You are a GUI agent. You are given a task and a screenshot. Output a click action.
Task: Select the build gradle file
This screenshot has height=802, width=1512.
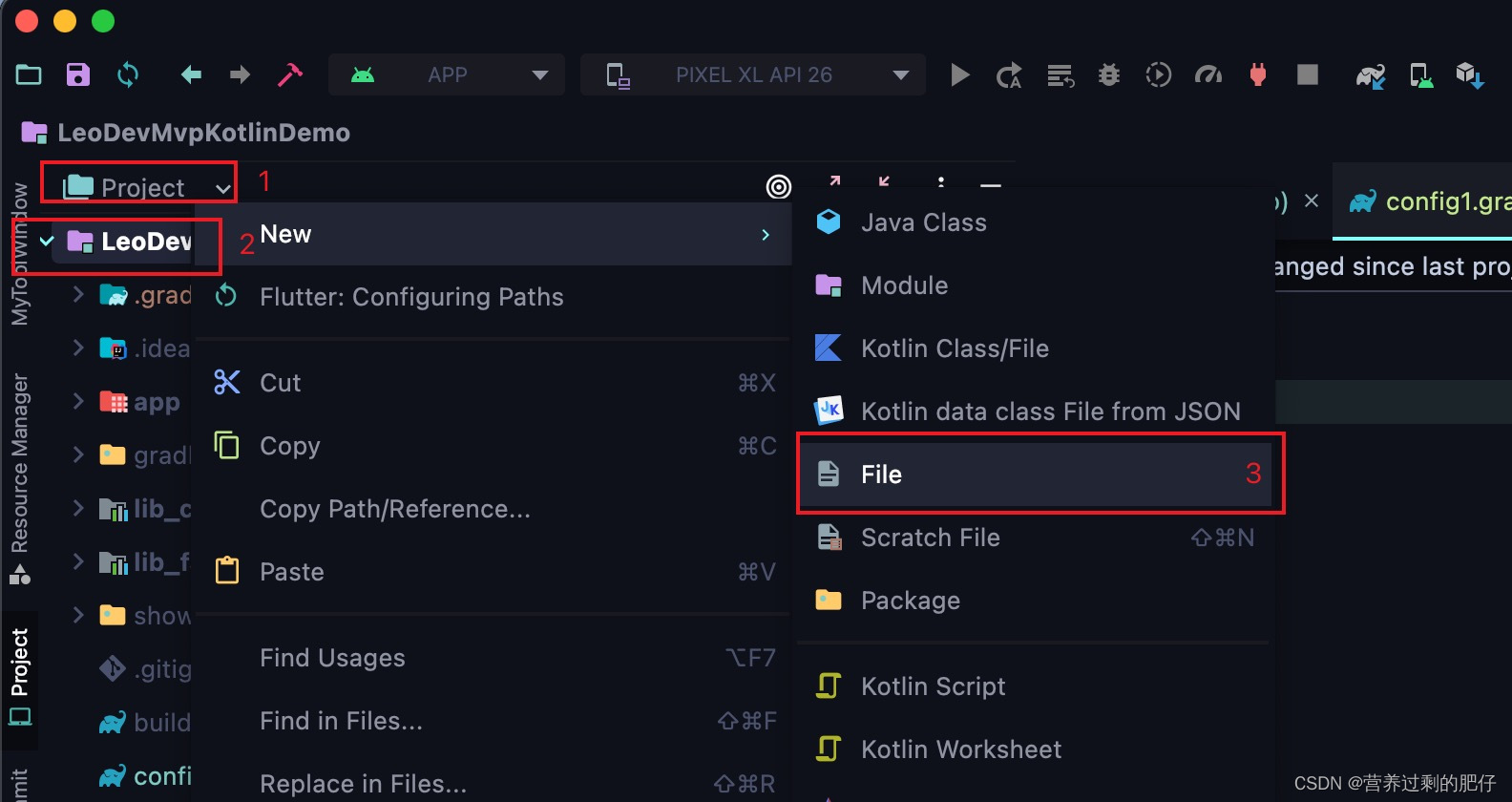[145, 723]
